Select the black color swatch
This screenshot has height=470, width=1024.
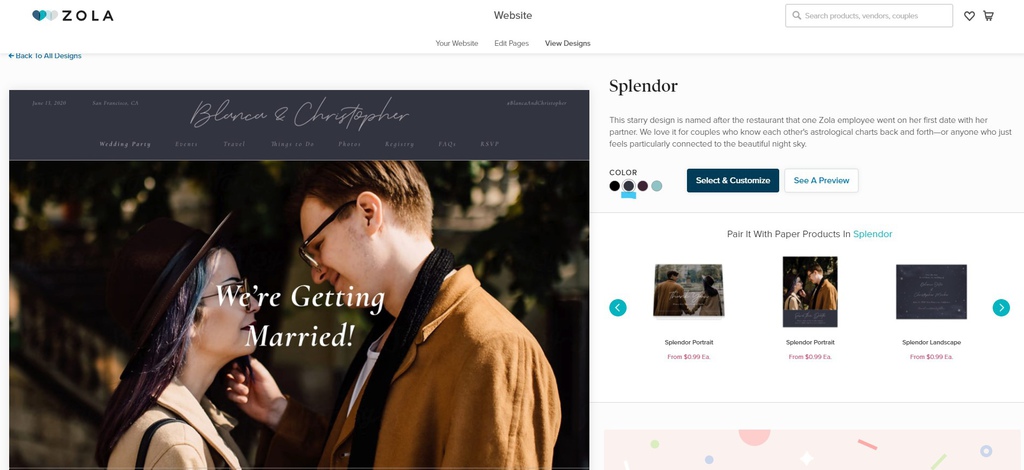click(615, 186)
